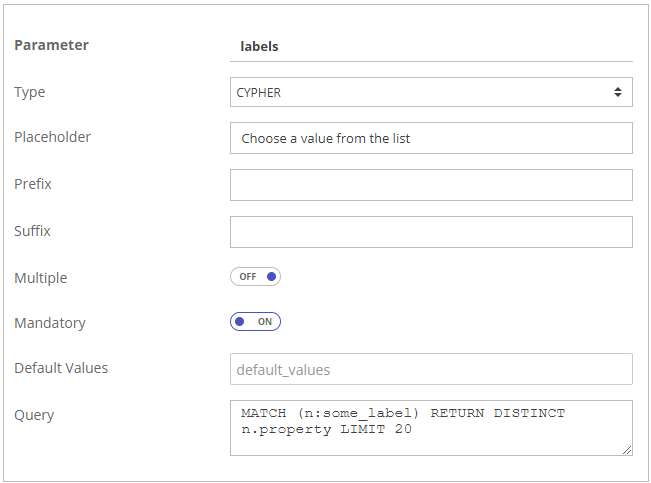Focus the empty Suffix input field

[431, 231]
